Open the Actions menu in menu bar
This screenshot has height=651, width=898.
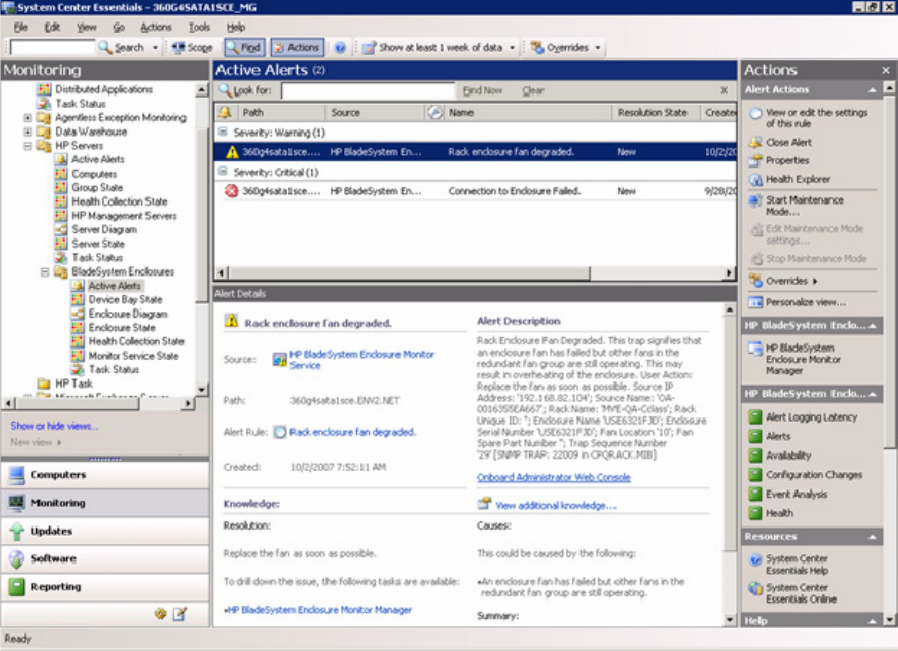pos(155,27)
